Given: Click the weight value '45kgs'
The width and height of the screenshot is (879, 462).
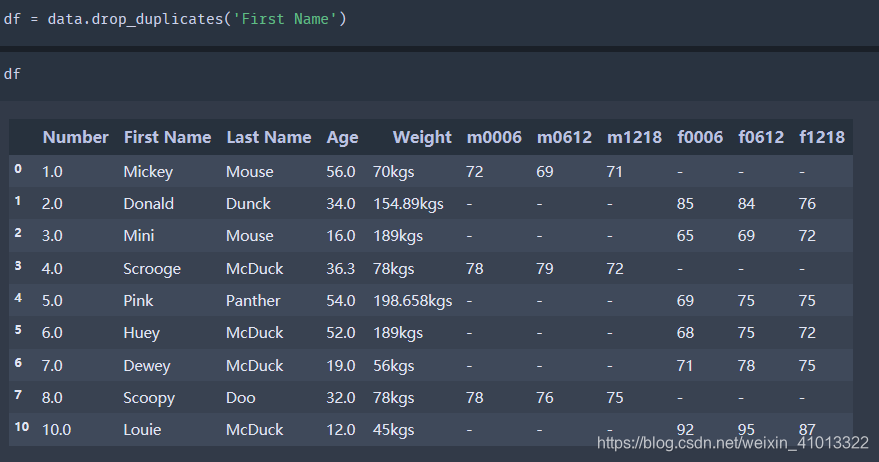Looking at the screenshot, I should click(393, 430).
